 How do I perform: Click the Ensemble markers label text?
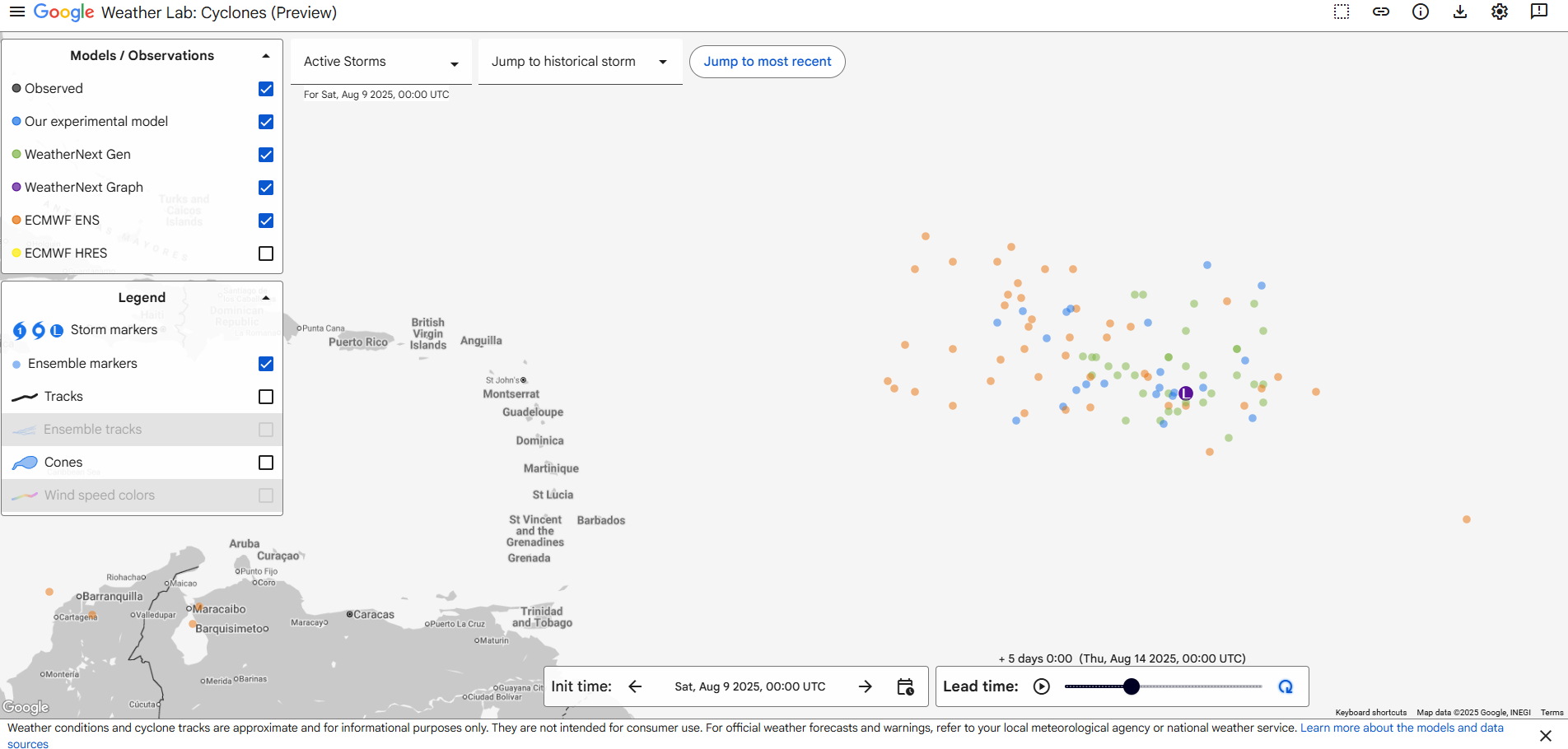(82, 363)
